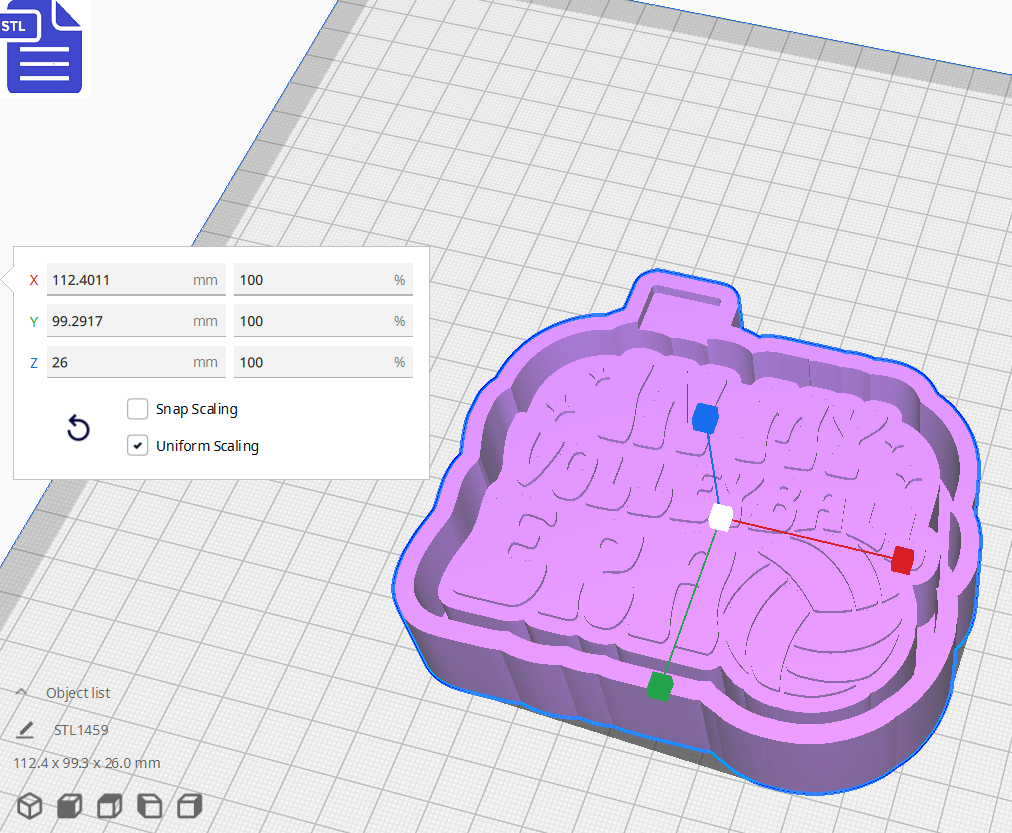Switch to the left side view preset

tap(149, 805)
